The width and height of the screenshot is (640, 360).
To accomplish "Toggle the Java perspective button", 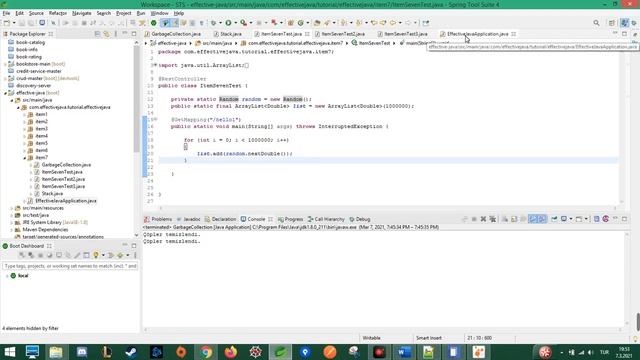I will (x=624, y=23).
